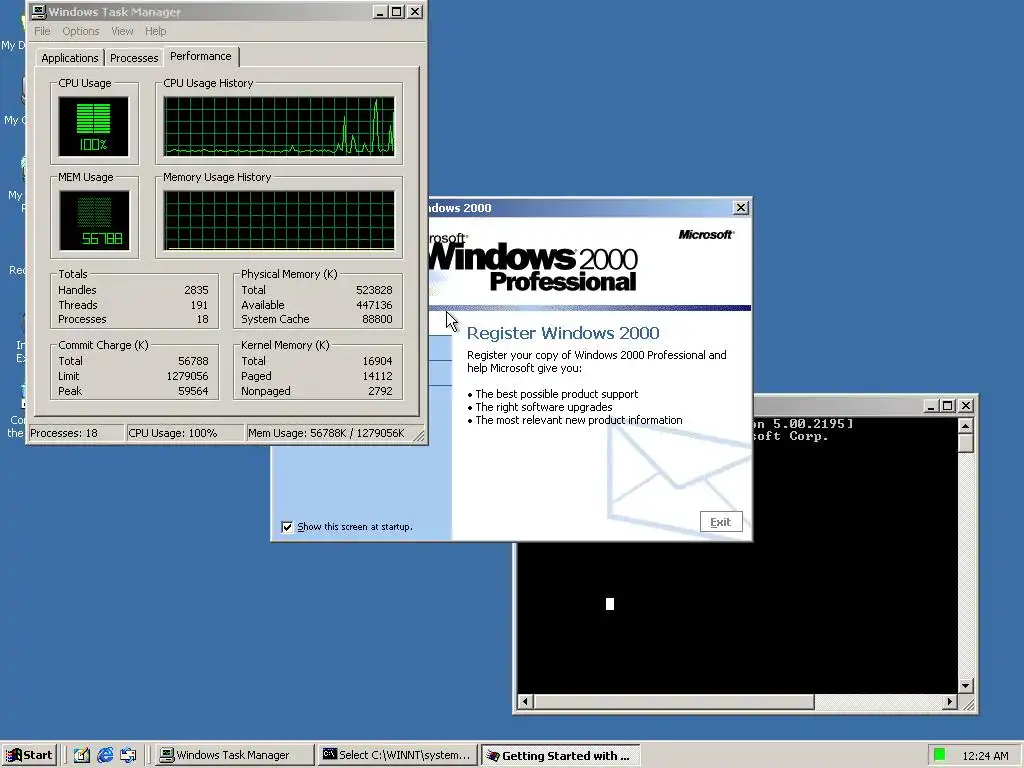Click down arrow of command prompt scrollbar

point(965,686)
